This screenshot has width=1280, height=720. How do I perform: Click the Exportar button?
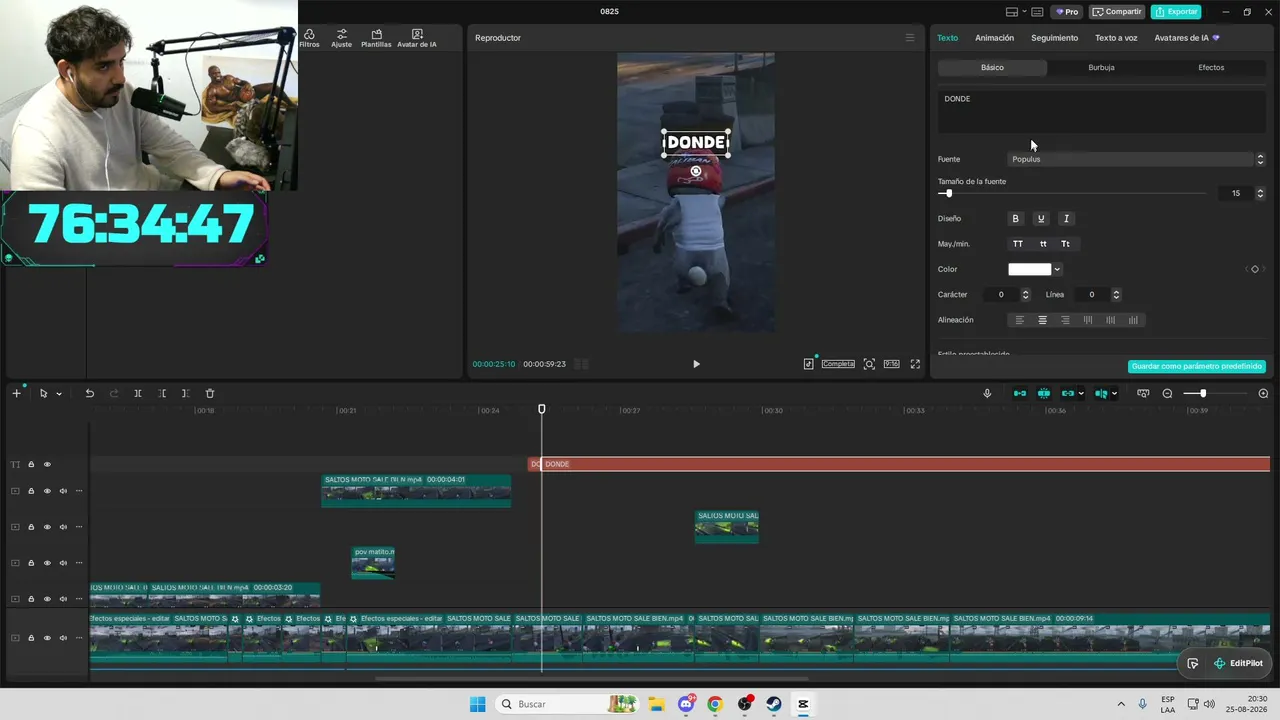coord(1176,12)
